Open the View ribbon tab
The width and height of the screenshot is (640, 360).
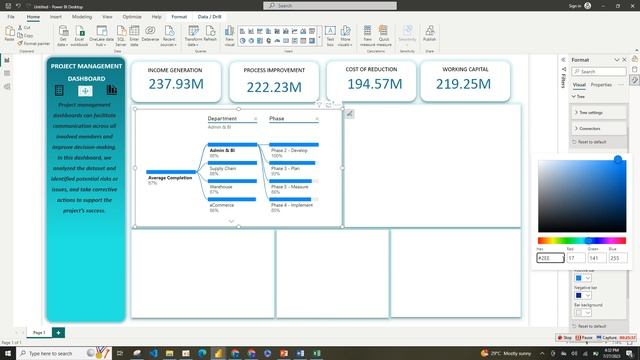point(107,17)
